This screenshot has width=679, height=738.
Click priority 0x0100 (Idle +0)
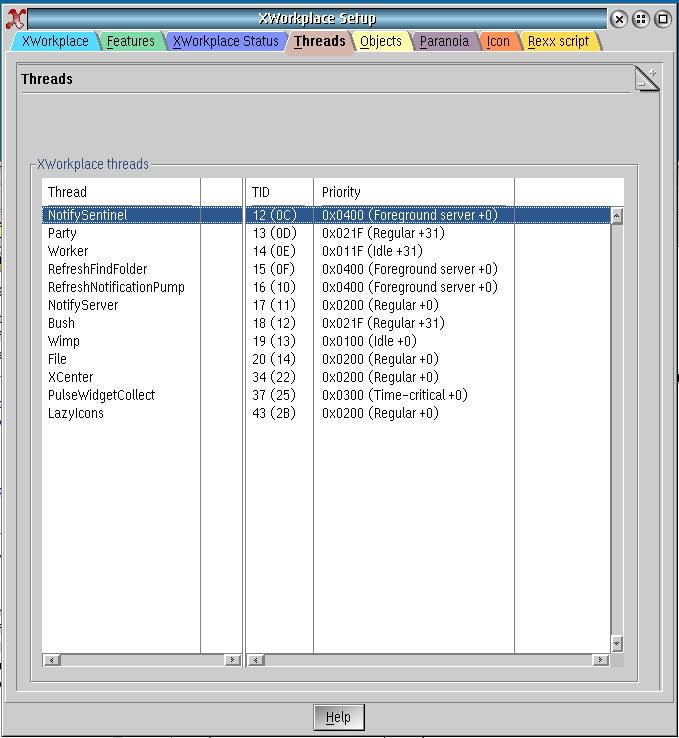369,341
